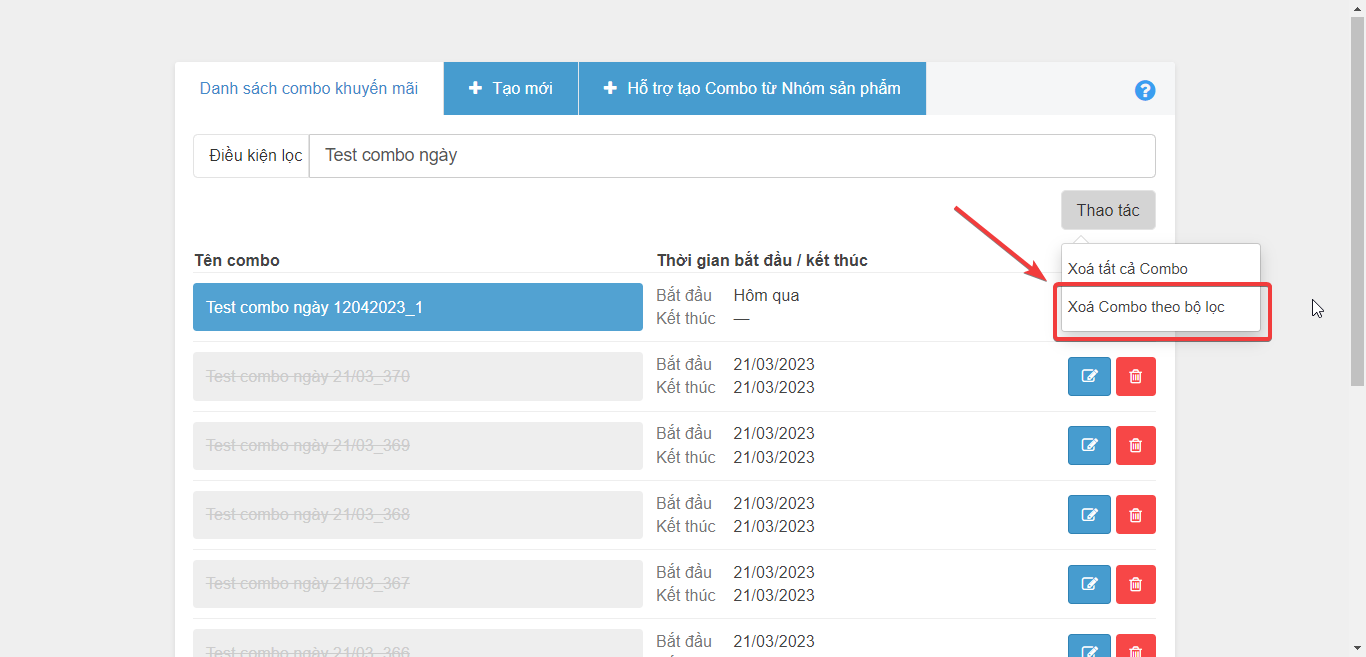Focus the Điều kiện lọc filter field
This screenshot has height=657, width=1366.
pos(731,156)
